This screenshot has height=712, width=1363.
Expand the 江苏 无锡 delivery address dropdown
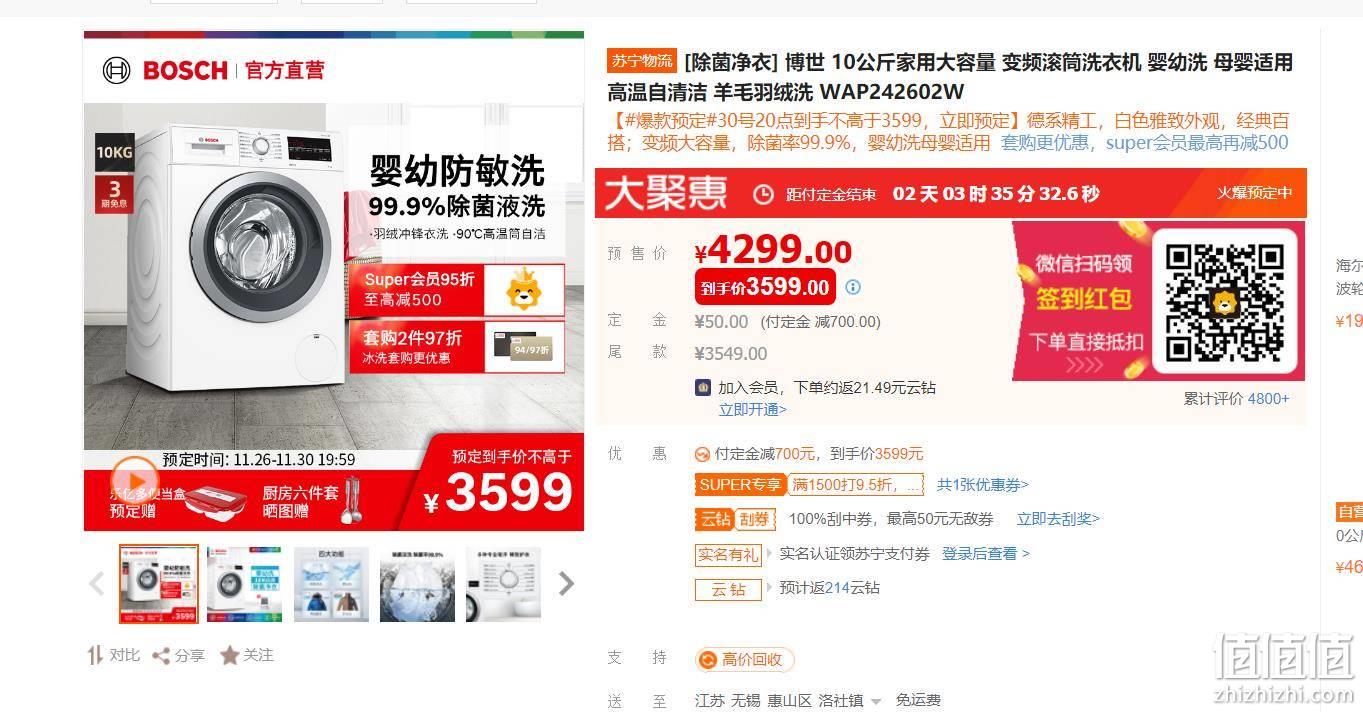[876, 702]
